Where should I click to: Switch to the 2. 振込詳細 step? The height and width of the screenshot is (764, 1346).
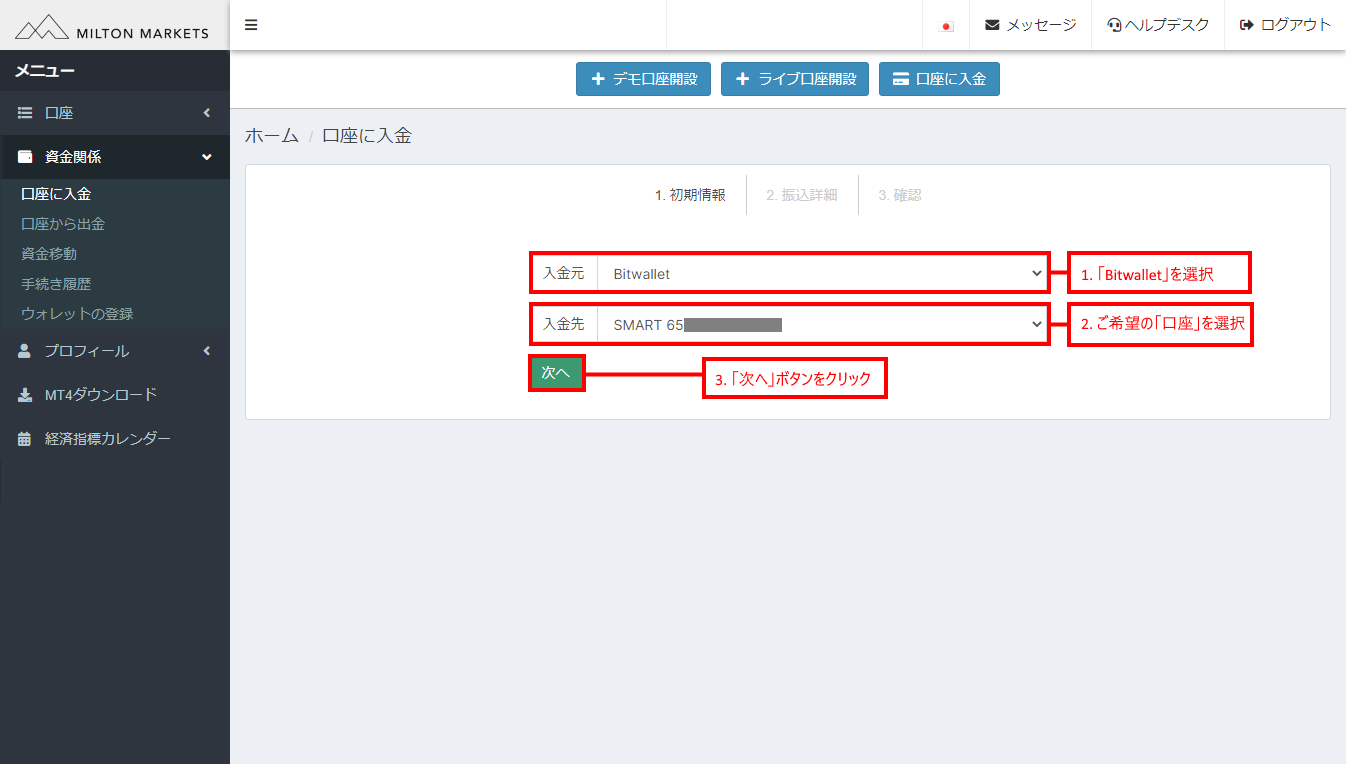click(802, 194)
